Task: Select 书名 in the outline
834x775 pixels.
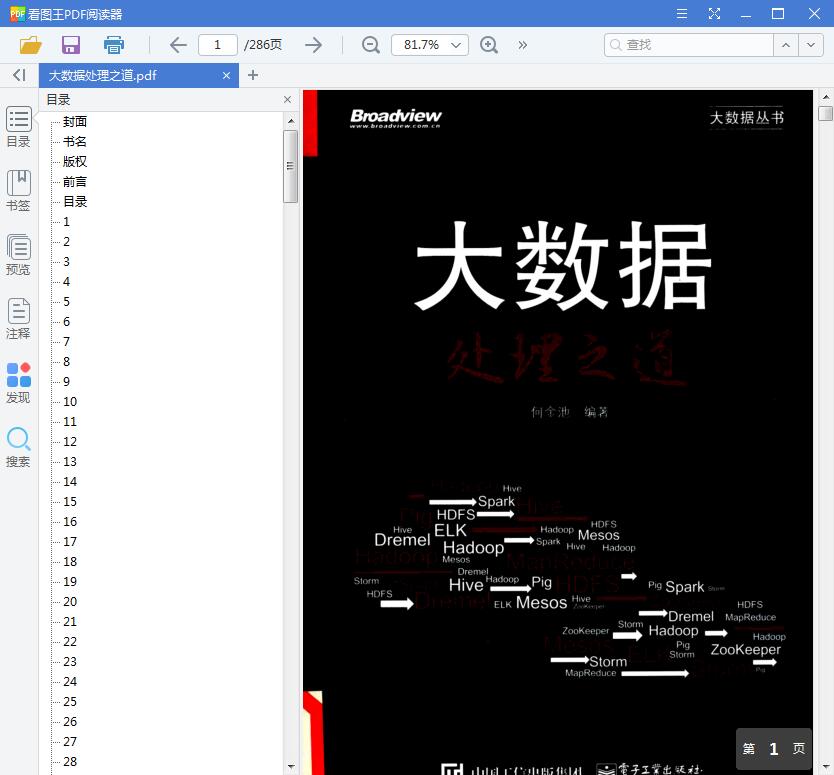Action: [74, 141]
